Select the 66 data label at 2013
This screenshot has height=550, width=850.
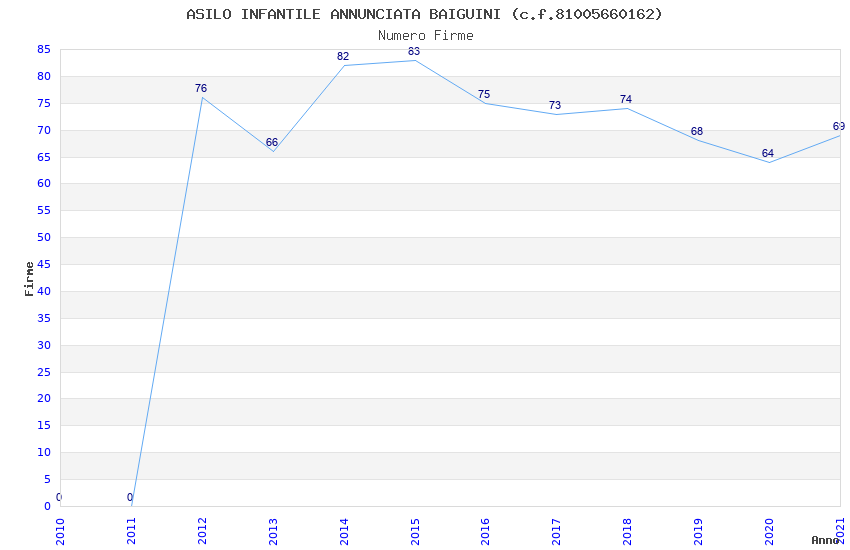click(x=272, y=142)
